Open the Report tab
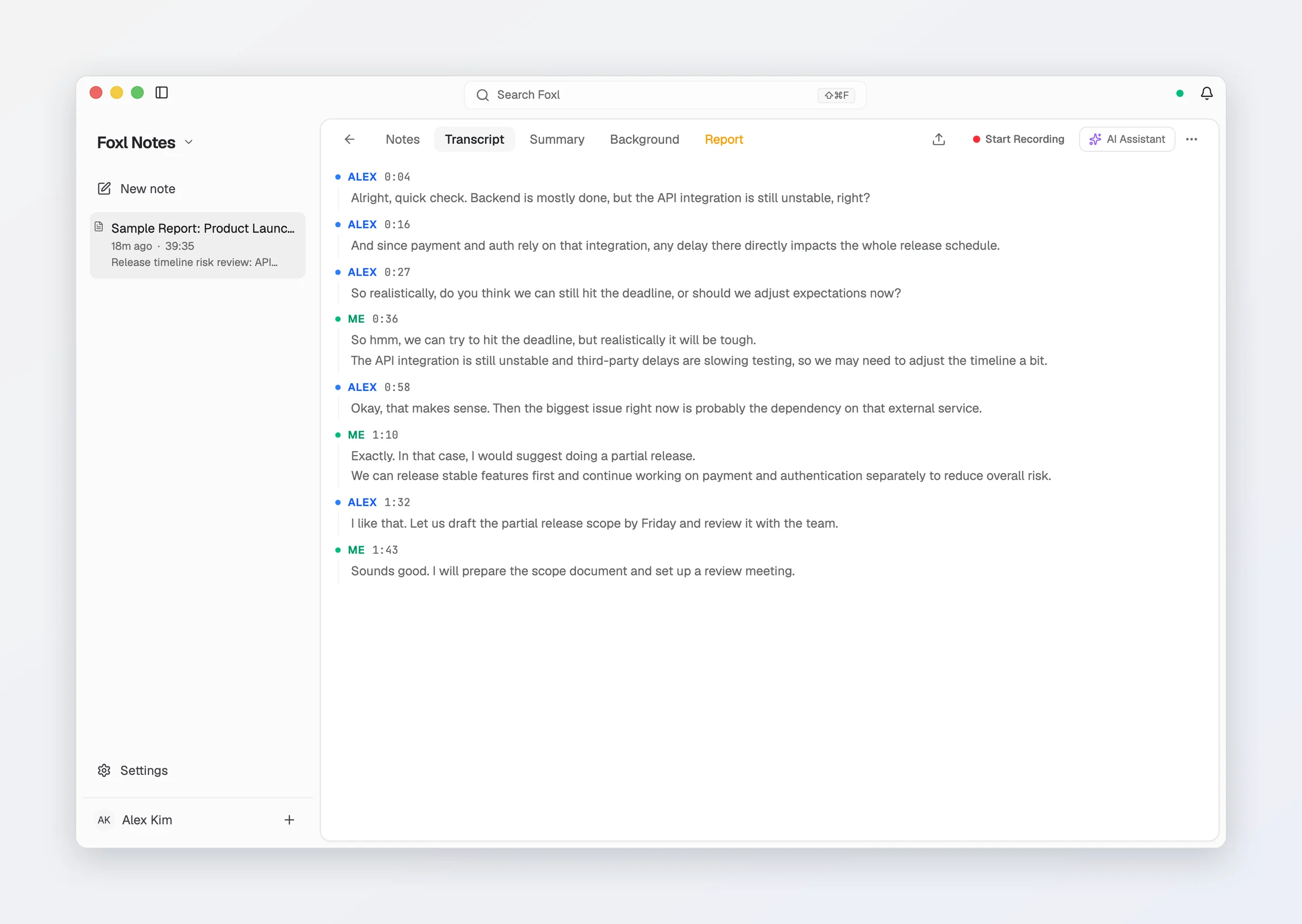The image size is (1302, 924). (x=724, y=139)
